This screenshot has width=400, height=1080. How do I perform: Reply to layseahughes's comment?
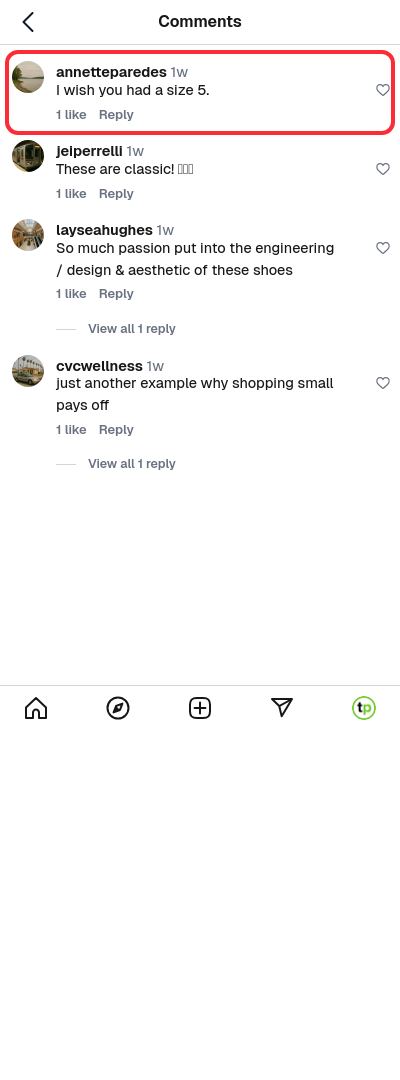click(116, 293)
